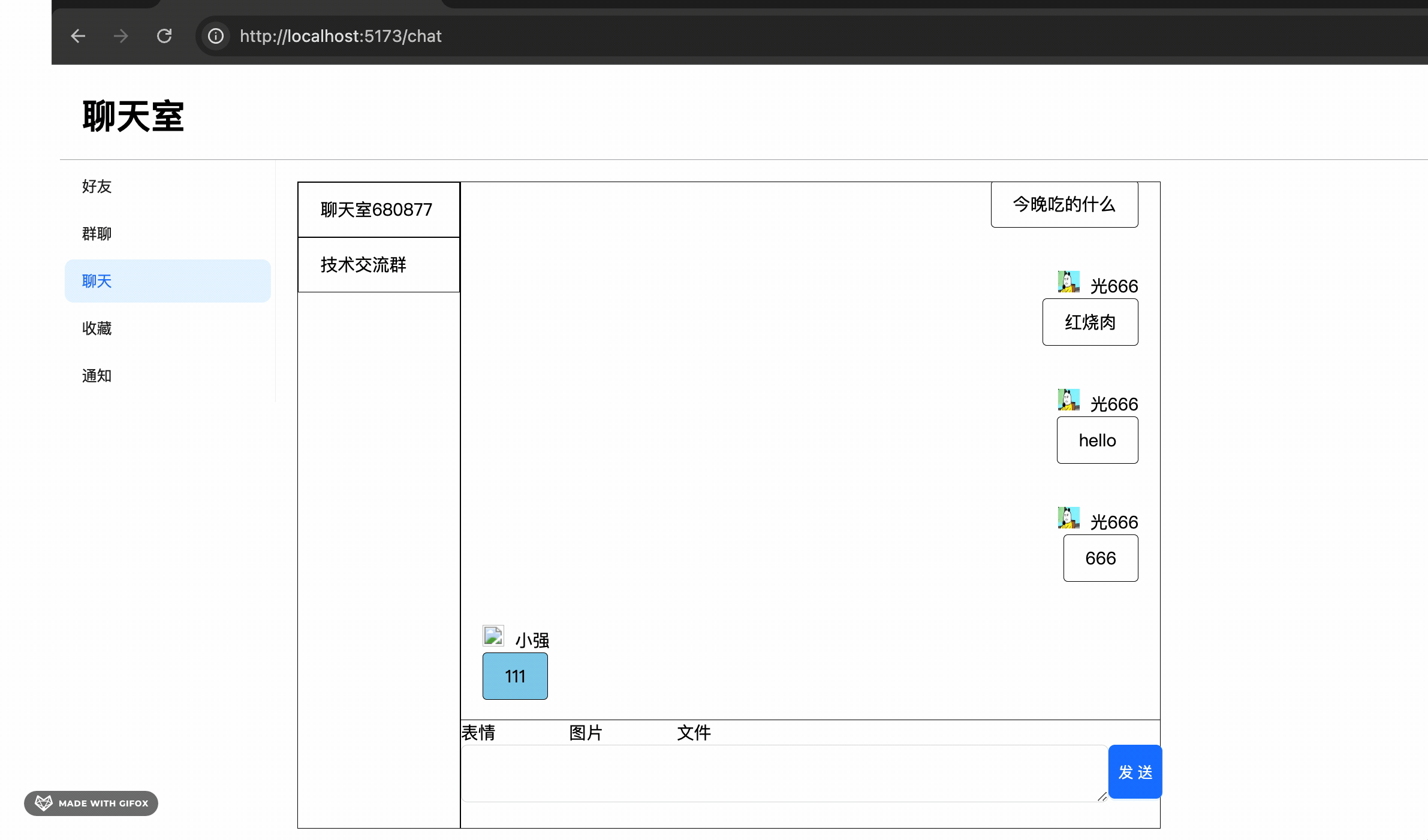
Task: Click the browser back arrow
Action: [x=78, y=36]
